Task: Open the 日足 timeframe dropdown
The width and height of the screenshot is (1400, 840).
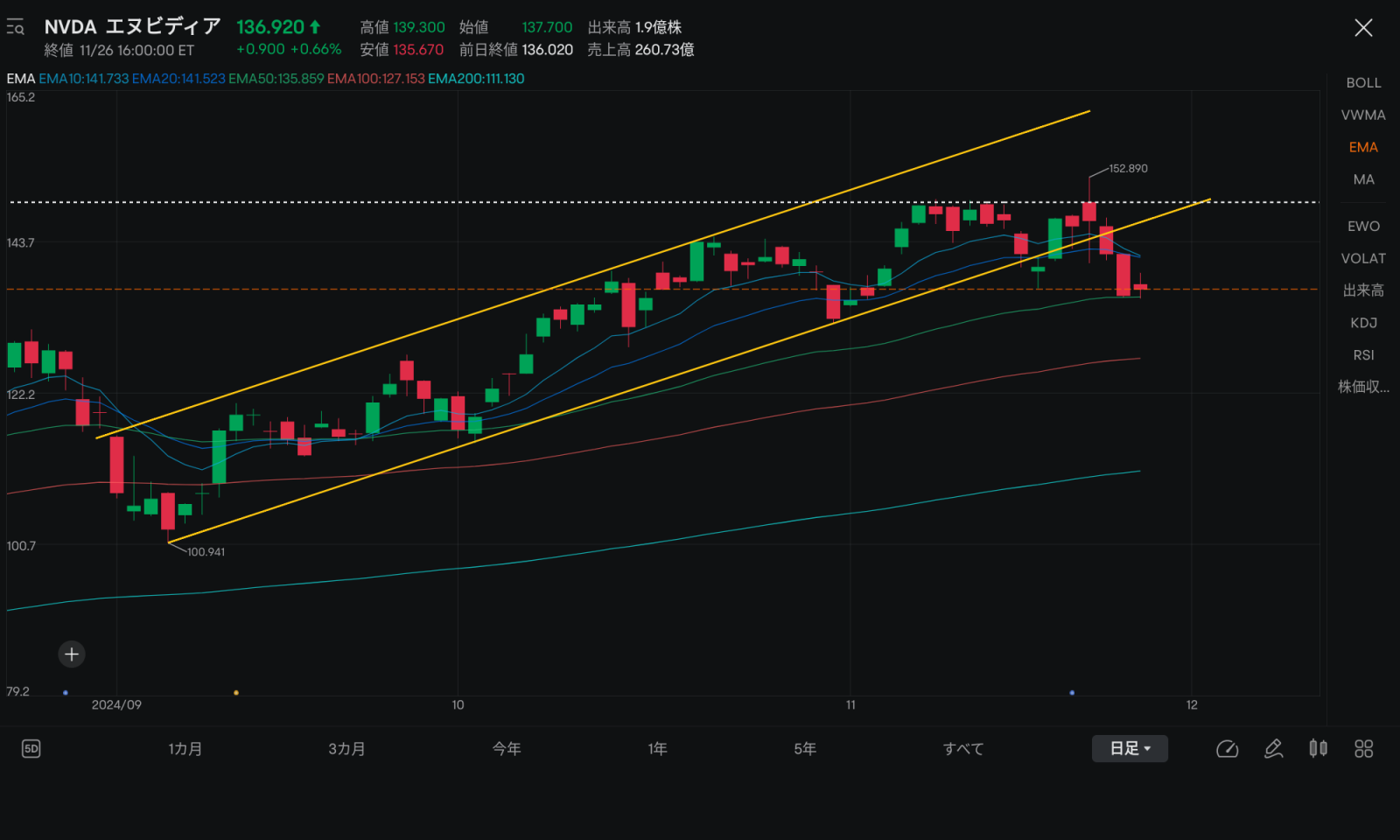Action: coord(1130,749)
